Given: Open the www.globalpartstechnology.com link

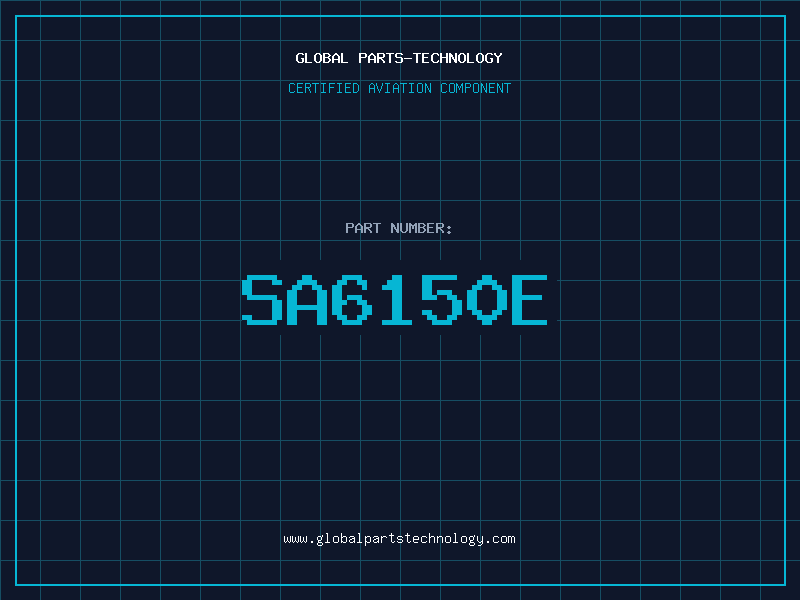Looking at the screenshot, I should pos(399,539).
